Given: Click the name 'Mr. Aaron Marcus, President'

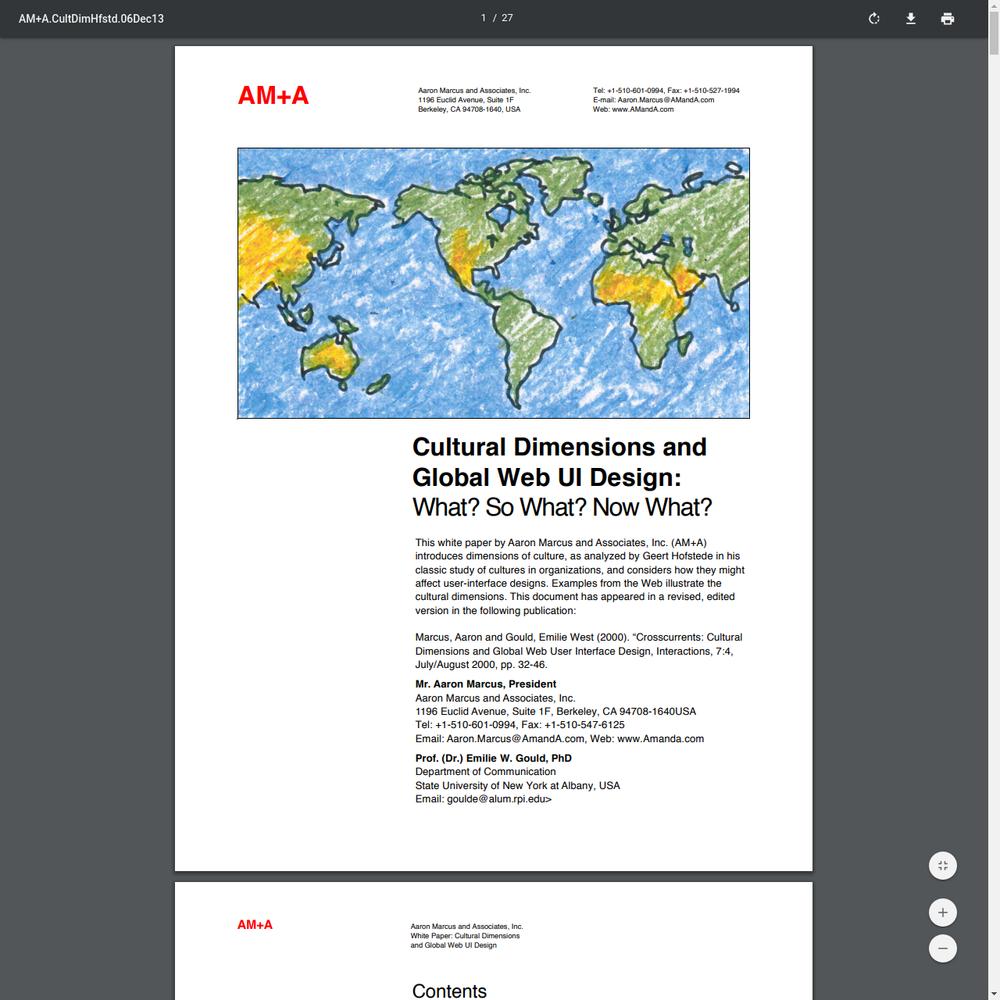Looking at the screenshot, I should (485, 684).
